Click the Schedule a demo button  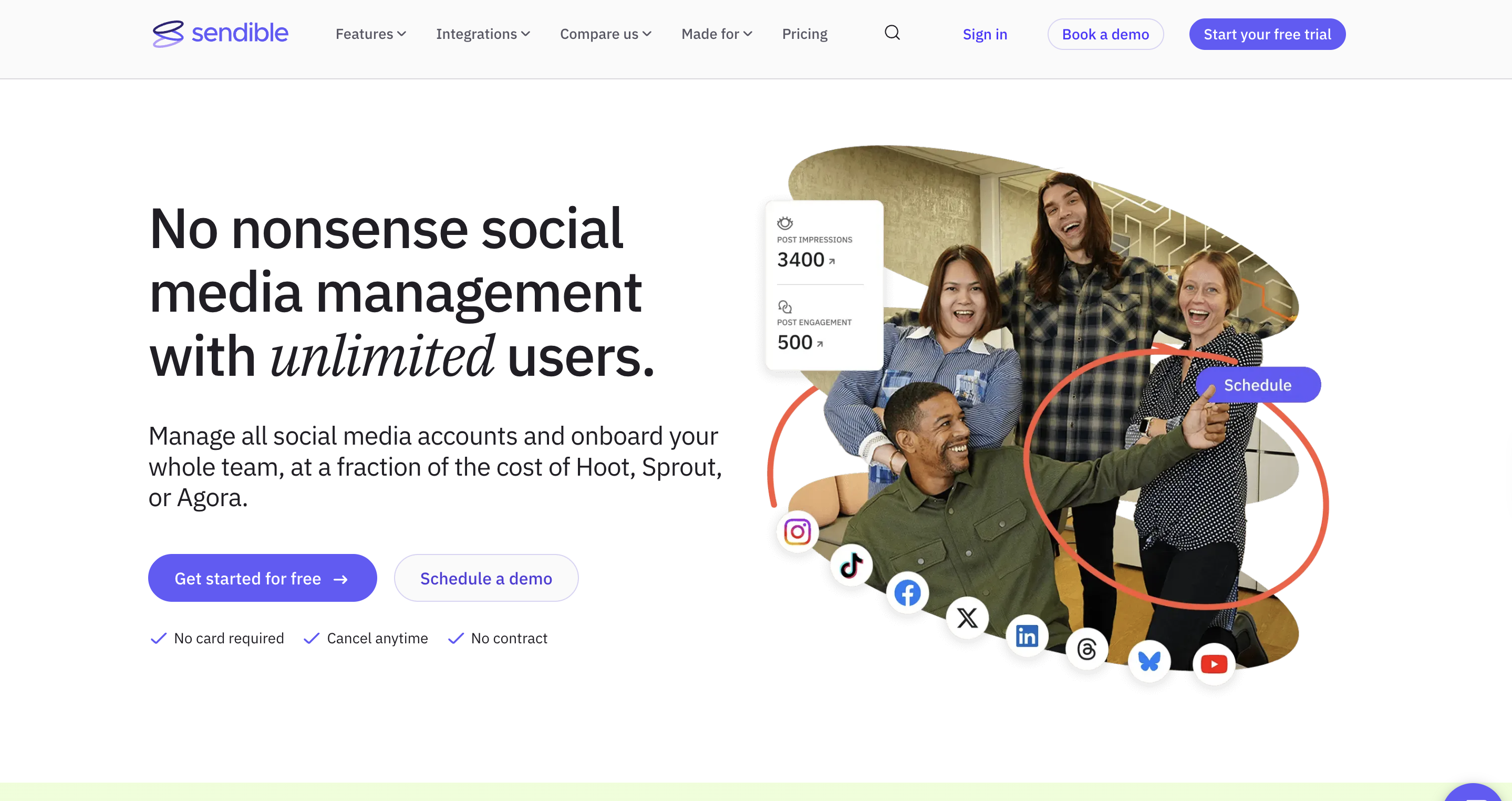coord(485,578)
